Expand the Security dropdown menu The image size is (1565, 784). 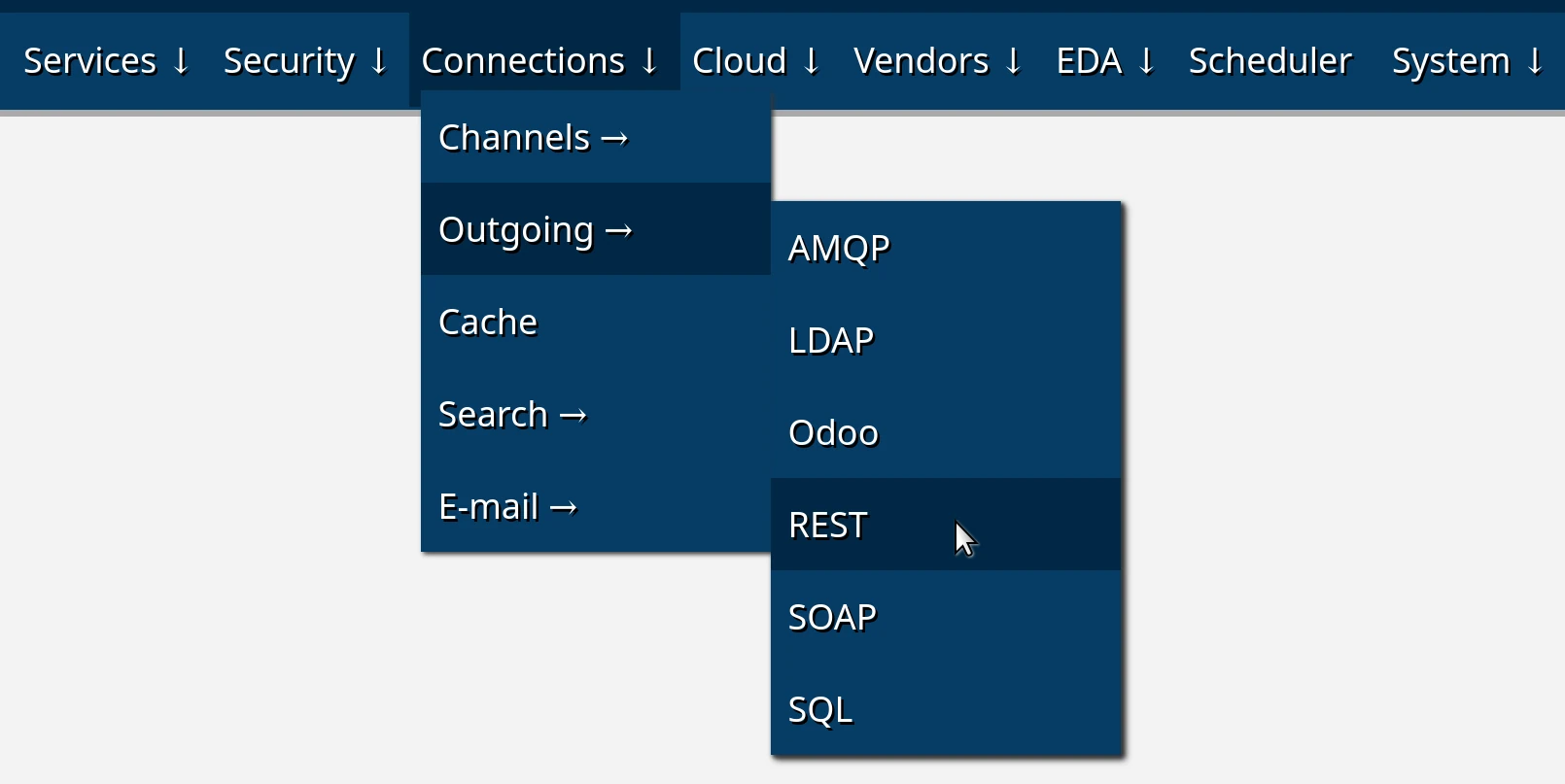tap(305, 61)
